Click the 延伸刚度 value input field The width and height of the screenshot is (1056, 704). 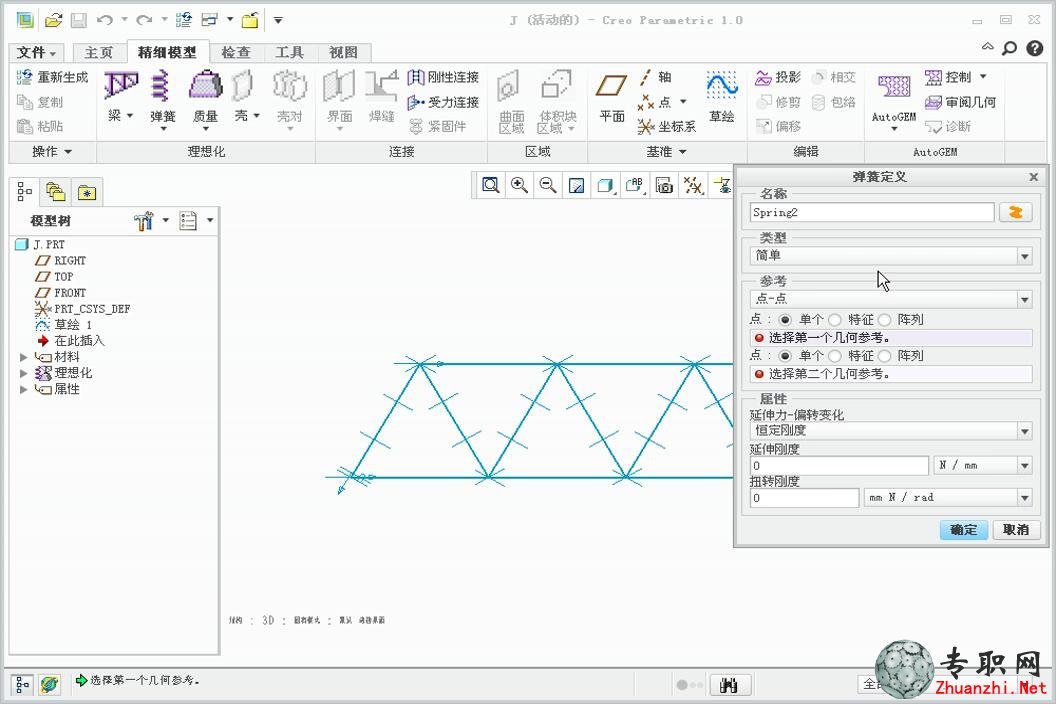click(839, 466)
